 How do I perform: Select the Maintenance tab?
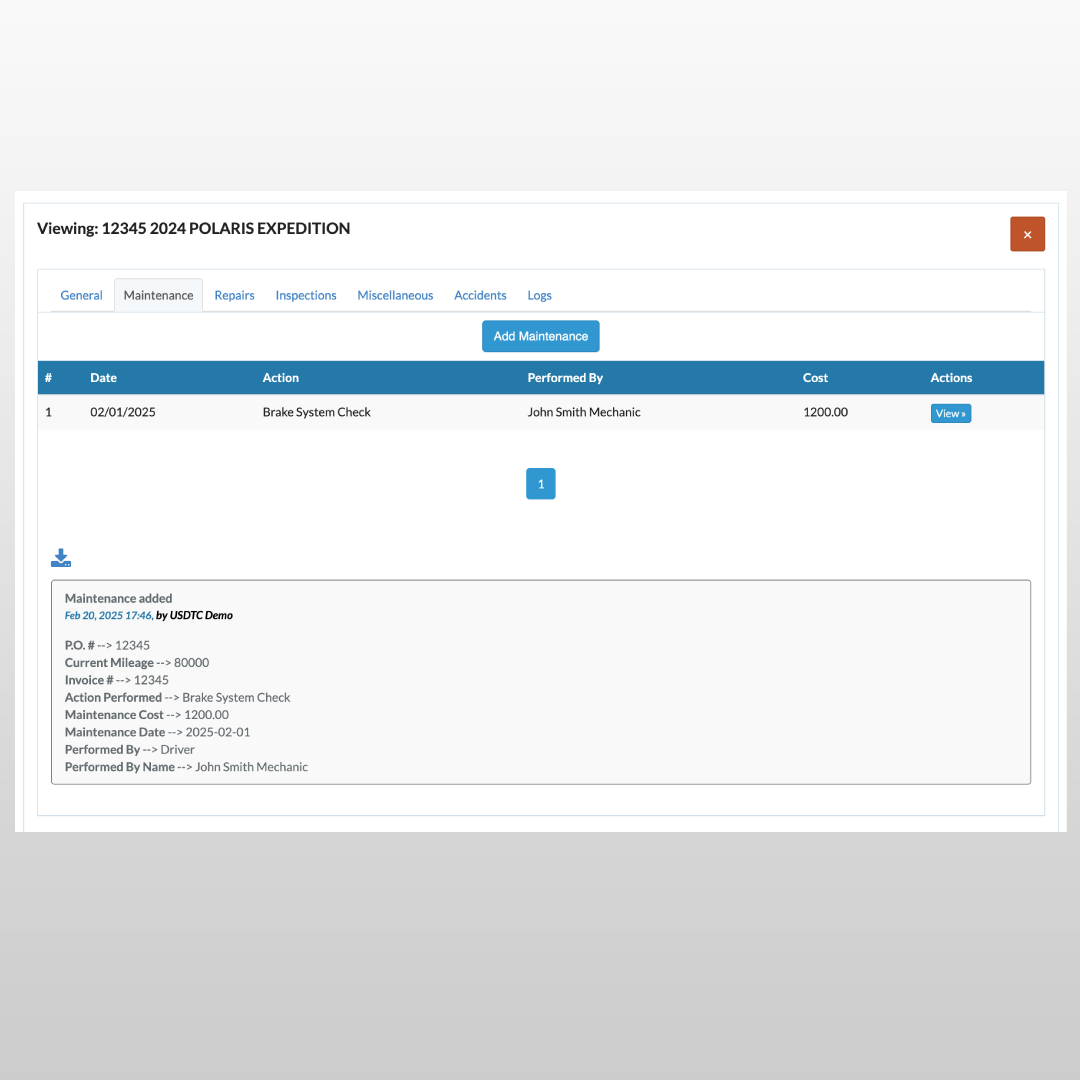158,295
